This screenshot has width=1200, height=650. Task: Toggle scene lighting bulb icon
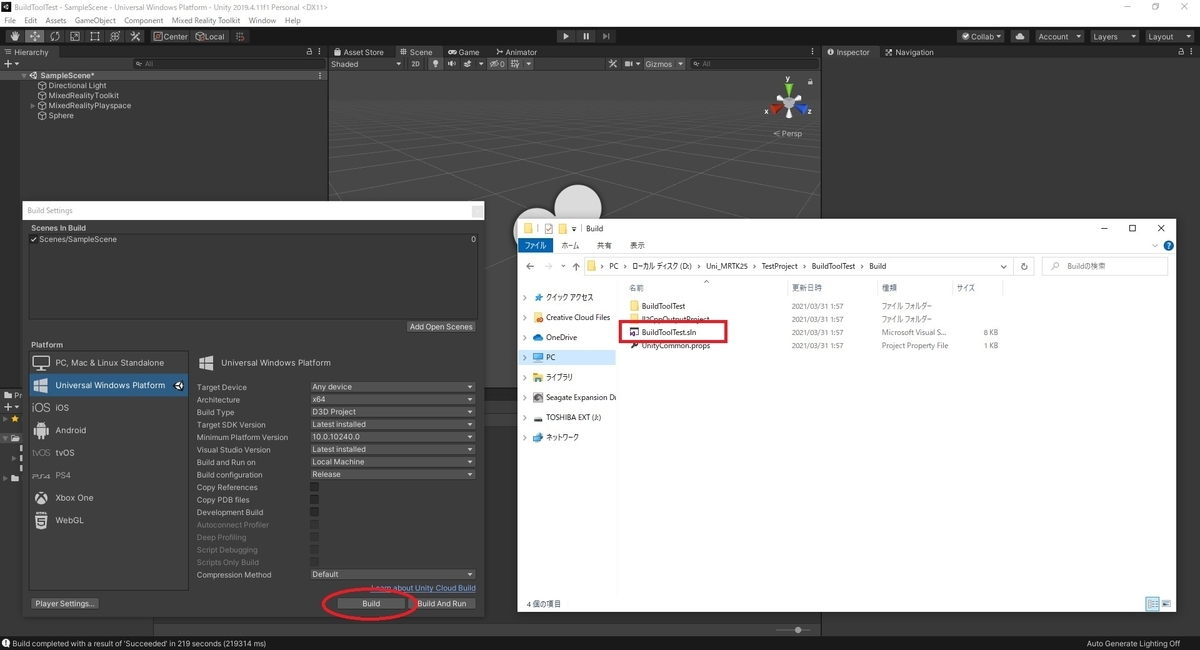pos(434,64)
